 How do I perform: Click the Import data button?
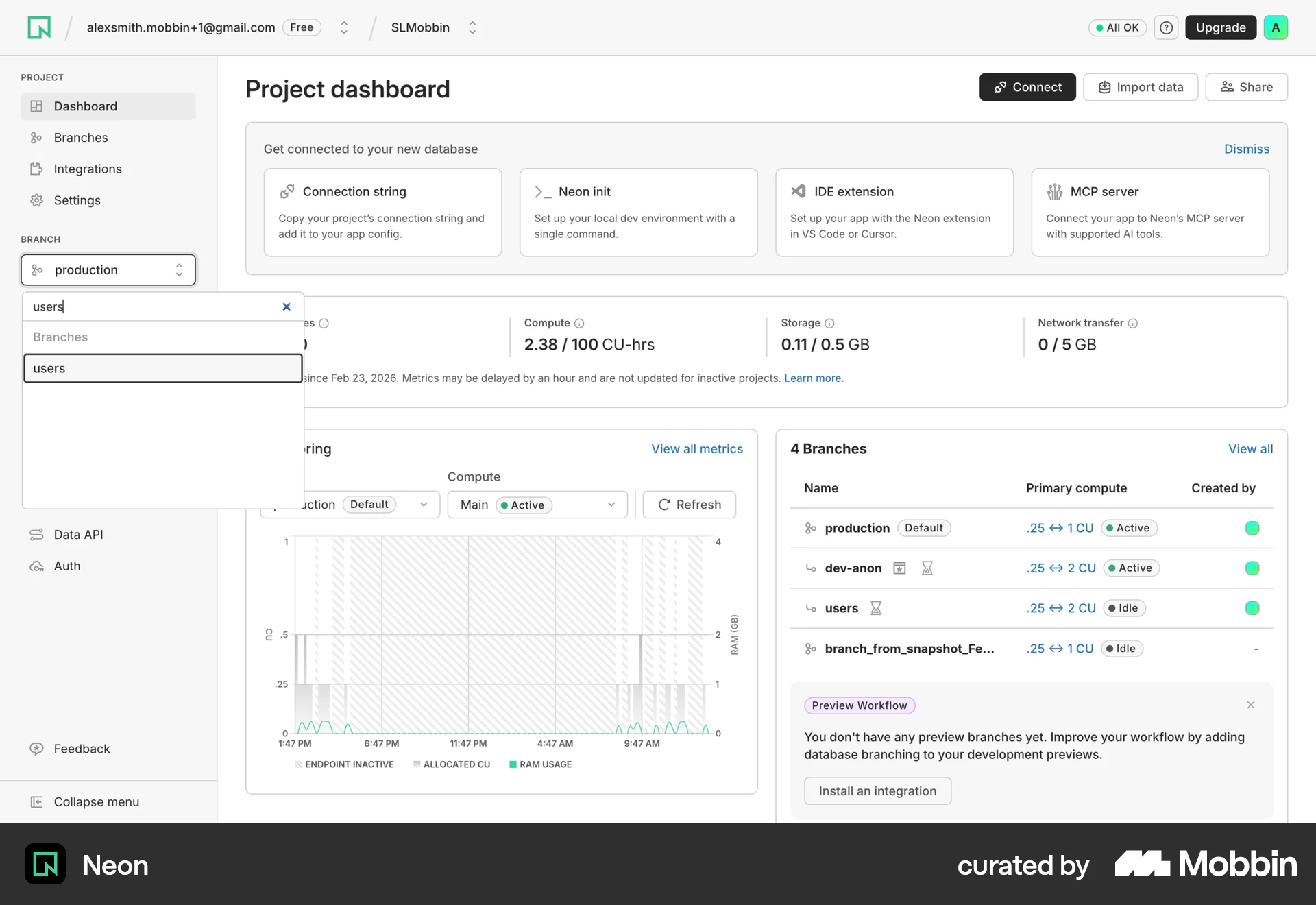[1141, 87]
